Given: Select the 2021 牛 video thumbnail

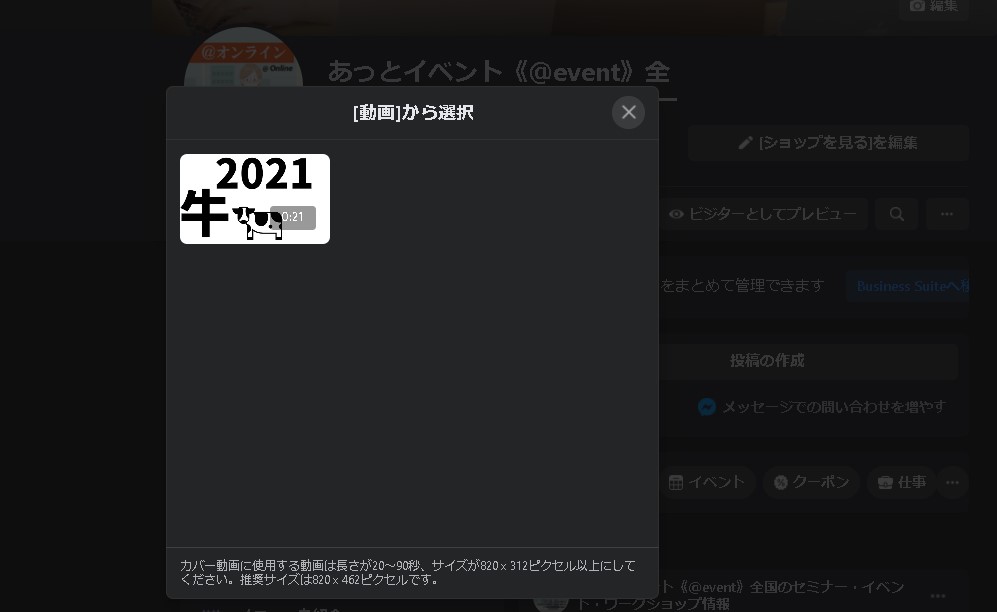Looking at the screenshot, I should (255, 199).
